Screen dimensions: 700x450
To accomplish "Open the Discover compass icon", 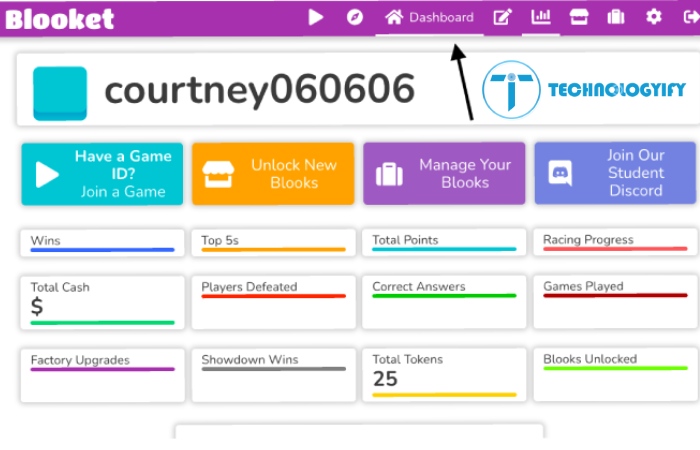I will coord(355,17).
